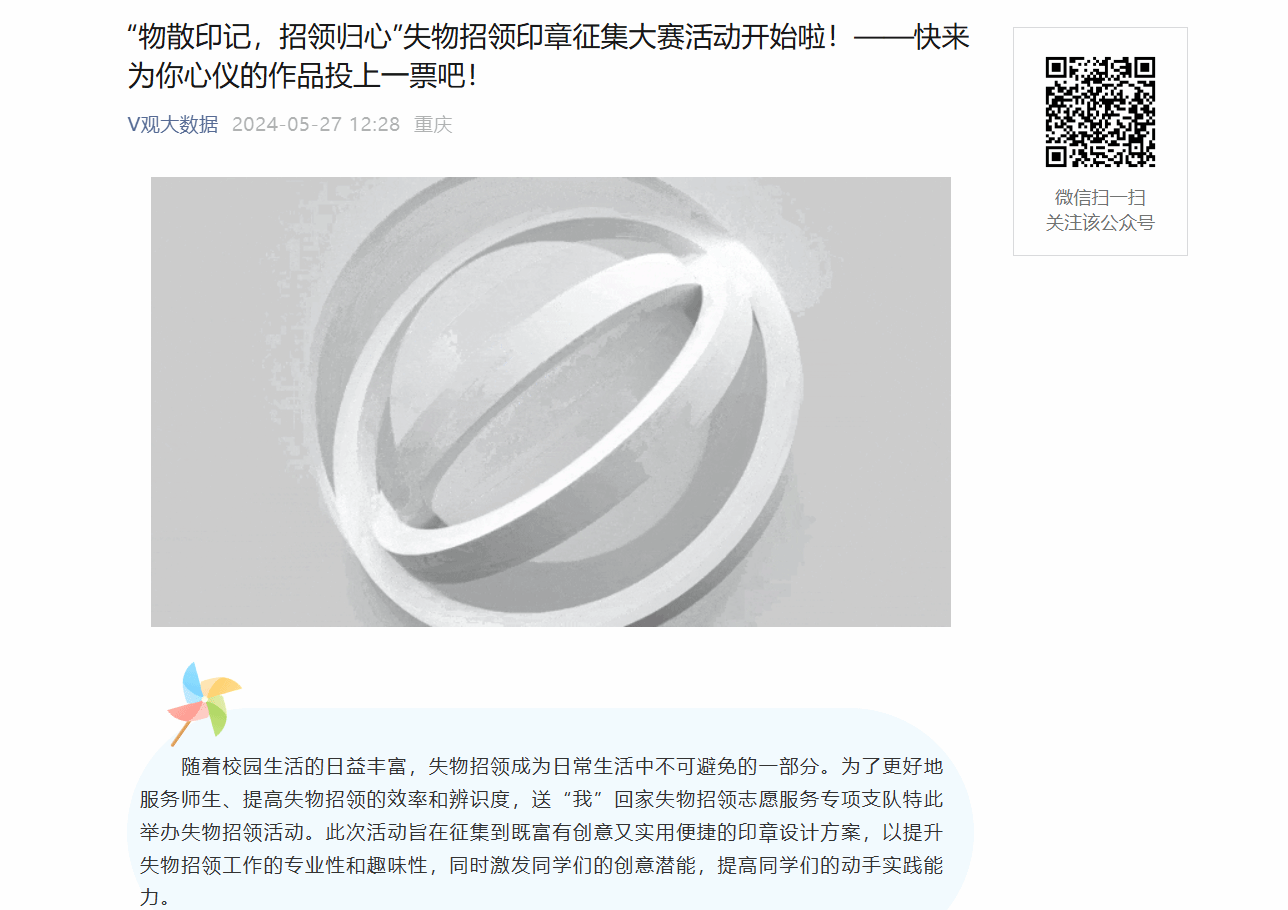The width and height of the screenshot is (1288, 910).
Task: Click the 微信扫一扫 caption text
Action: (x=1100, y=197)
